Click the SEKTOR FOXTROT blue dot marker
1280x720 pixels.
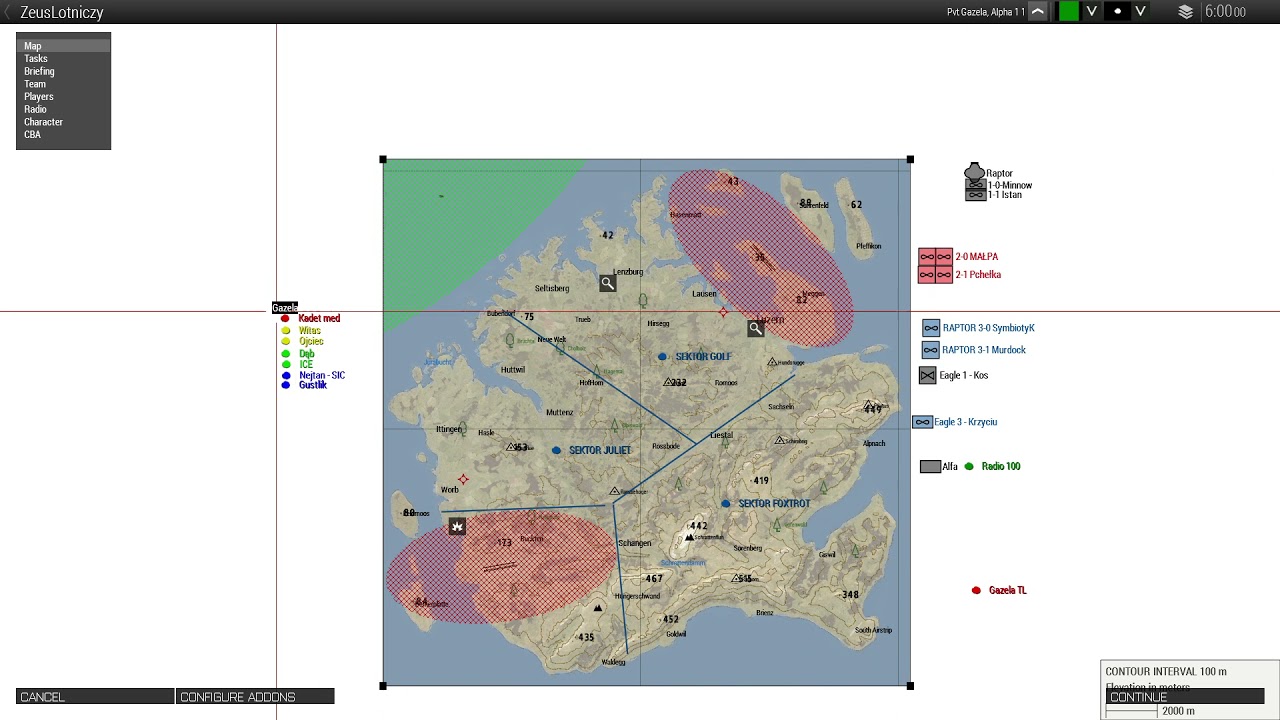(725, 504)
